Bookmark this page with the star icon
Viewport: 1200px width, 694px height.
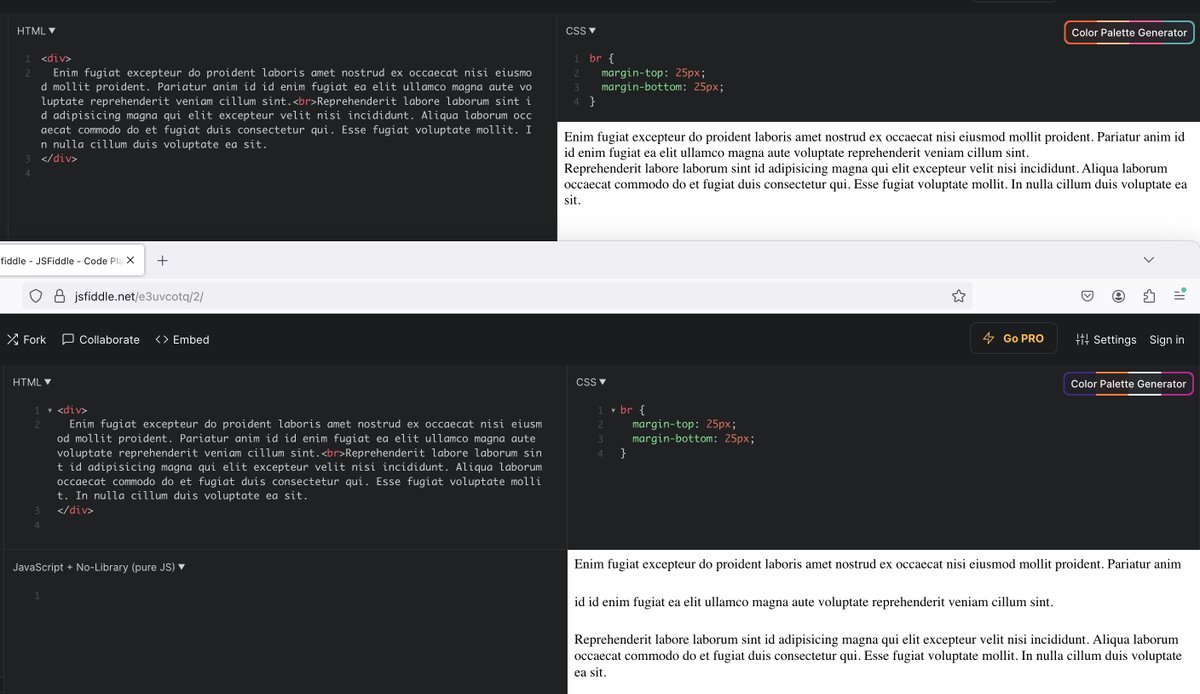click(958, 295)
